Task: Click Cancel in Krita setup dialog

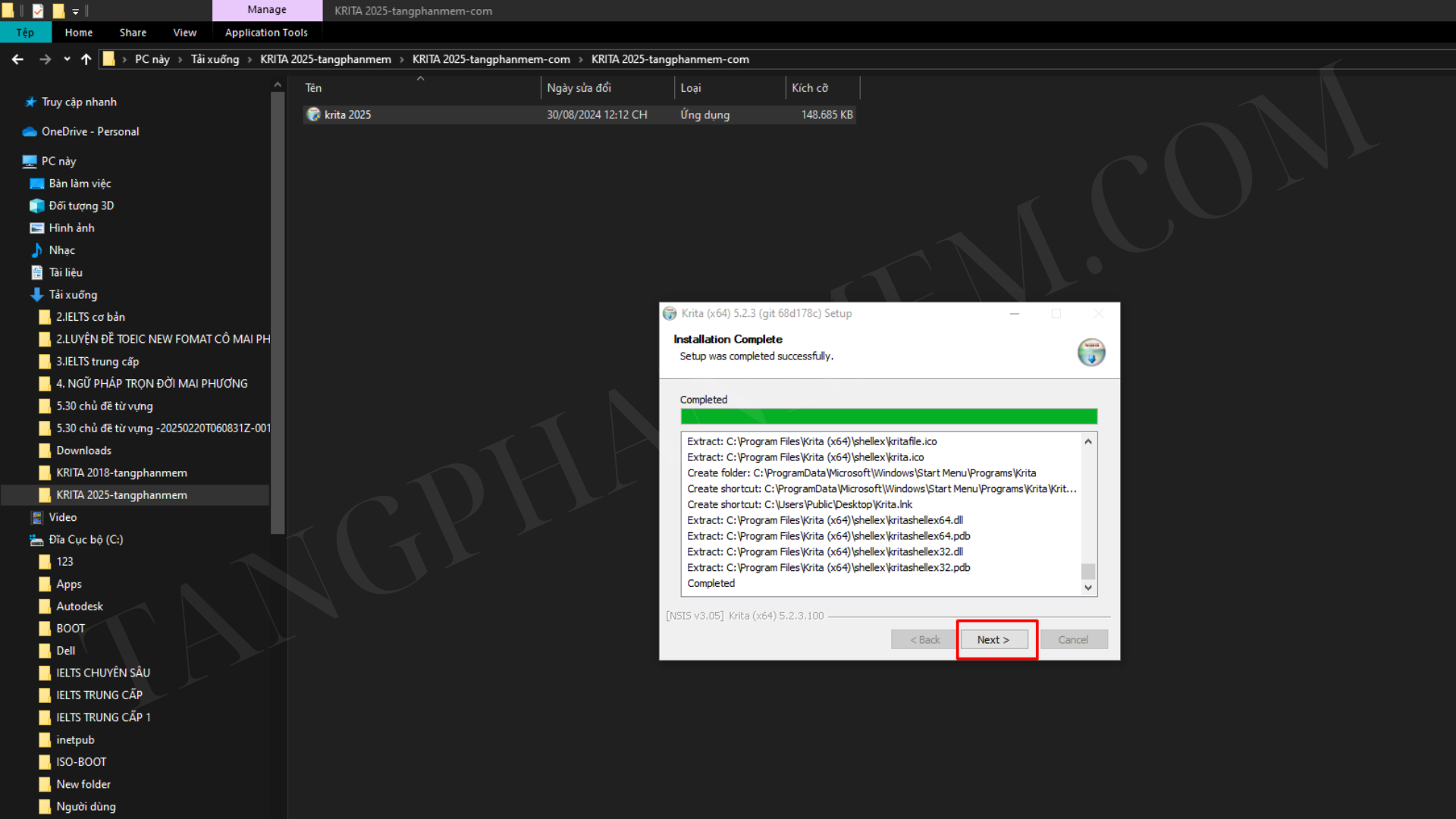Action: [x=1073, y=639]
